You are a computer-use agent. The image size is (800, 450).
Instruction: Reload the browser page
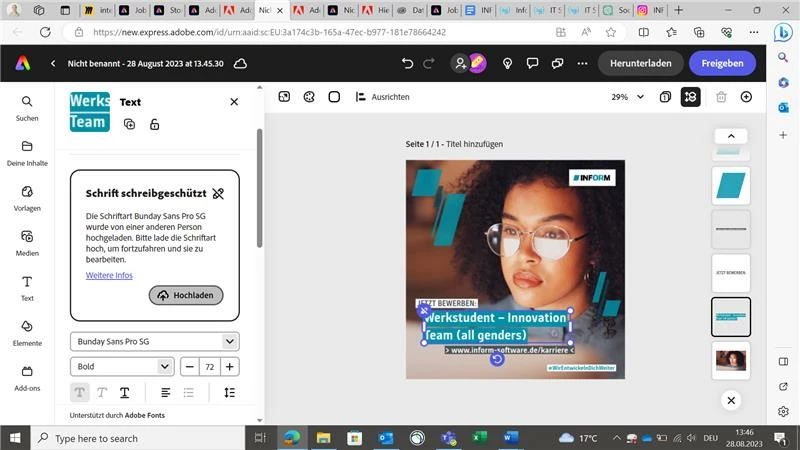(45, 32)
